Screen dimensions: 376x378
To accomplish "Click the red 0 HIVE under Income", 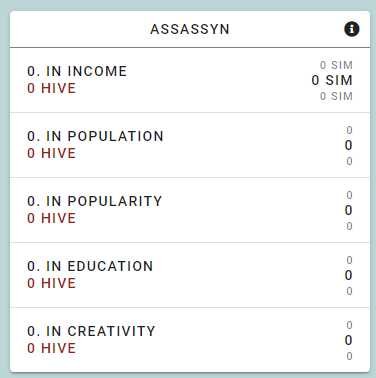I will [52, 88].
